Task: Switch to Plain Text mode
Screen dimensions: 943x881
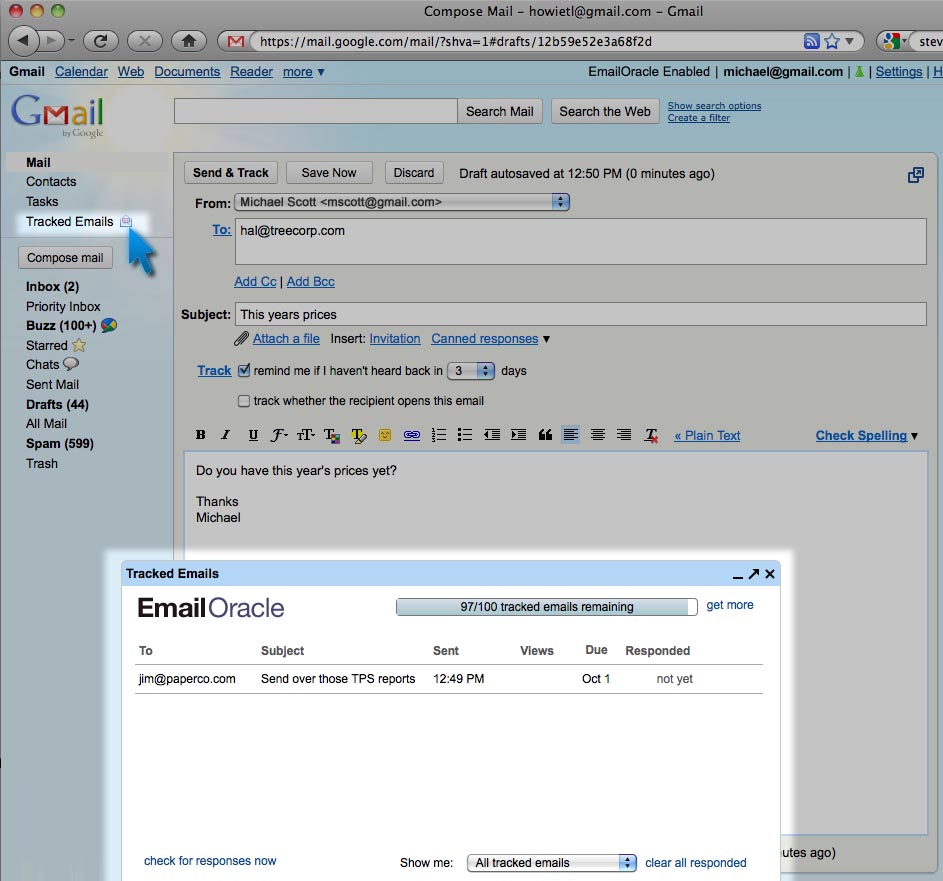Action: pyautogui.click(x=707, y=435)
